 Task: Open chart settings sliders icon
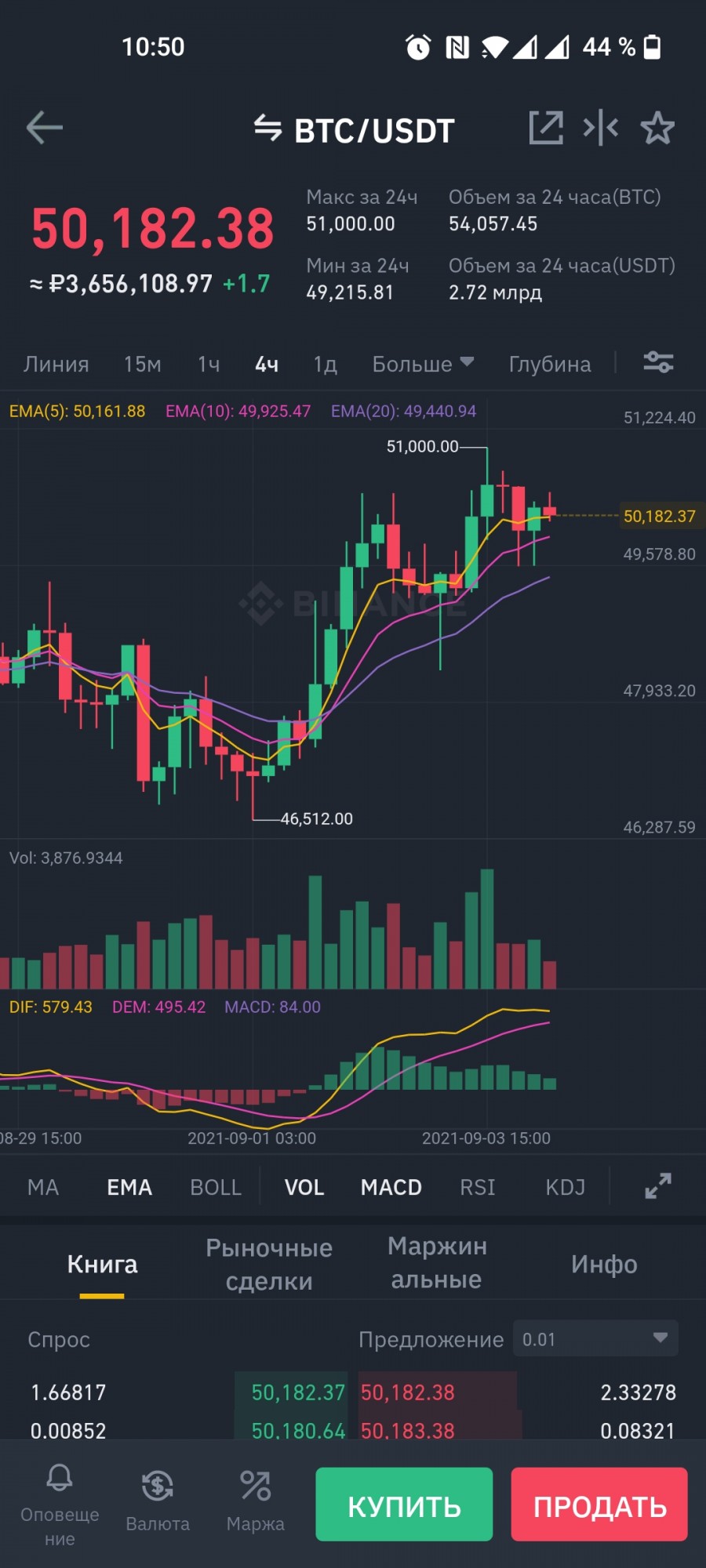tap(658, 362)
